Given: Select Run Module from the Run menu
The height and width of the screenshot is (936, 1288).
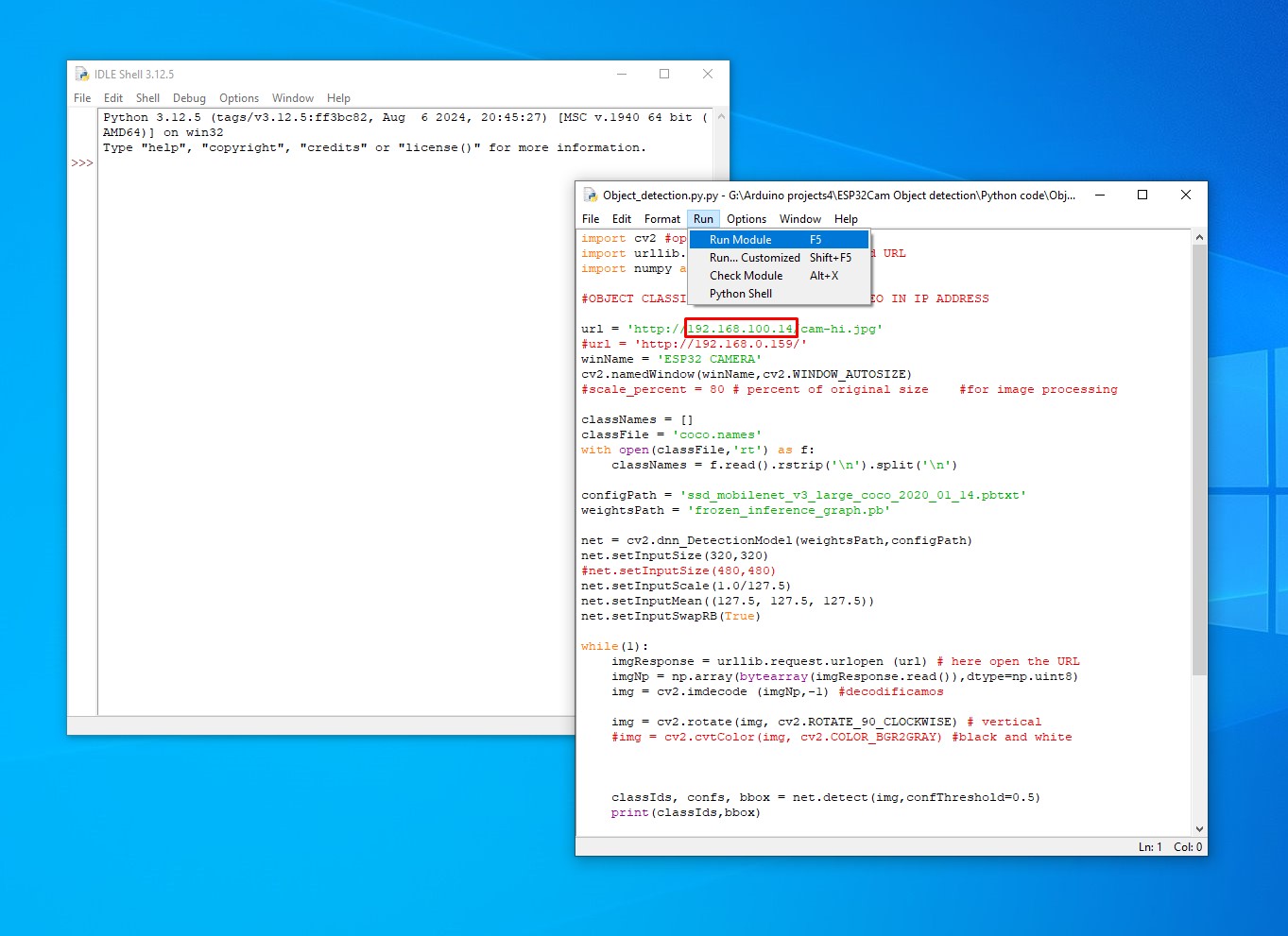Looking at the screenshot, I should click(x=740, y=240).
